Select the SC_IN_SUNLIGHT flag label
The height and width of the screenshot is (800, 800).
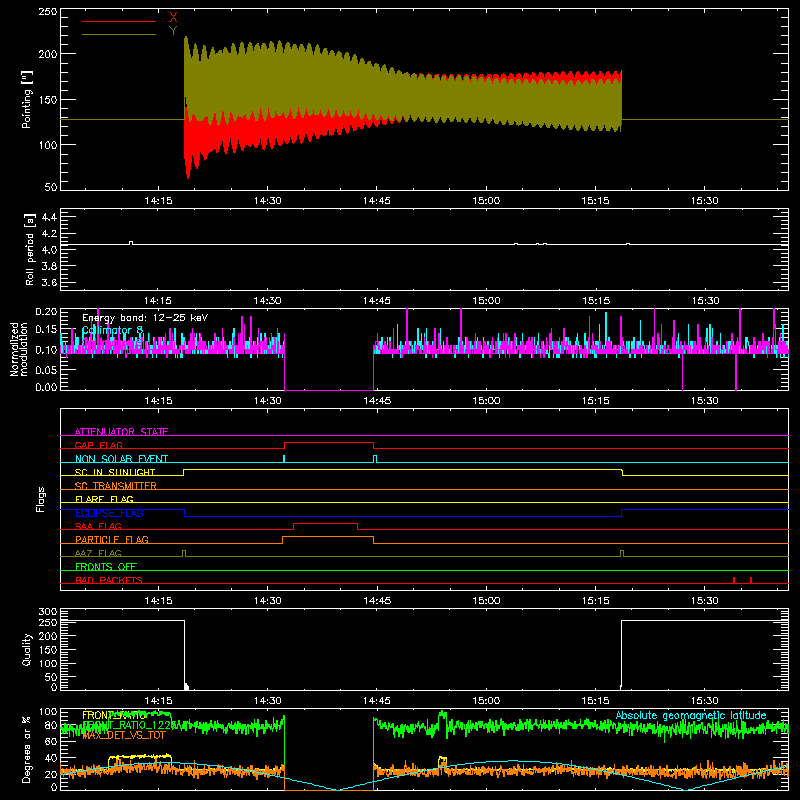click(x=115, y=472)
